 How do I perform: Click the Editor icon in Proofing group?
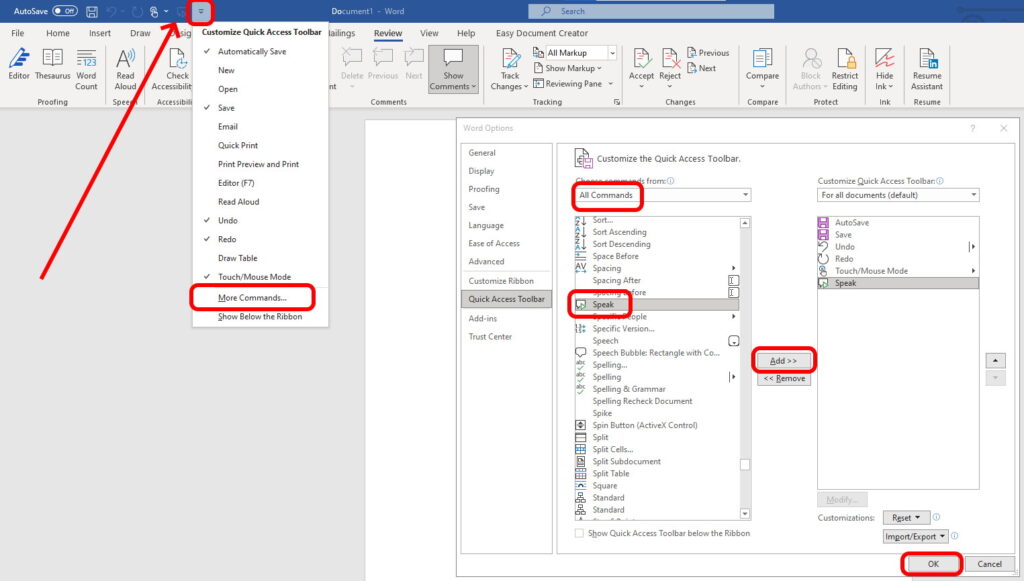[18, 66]
